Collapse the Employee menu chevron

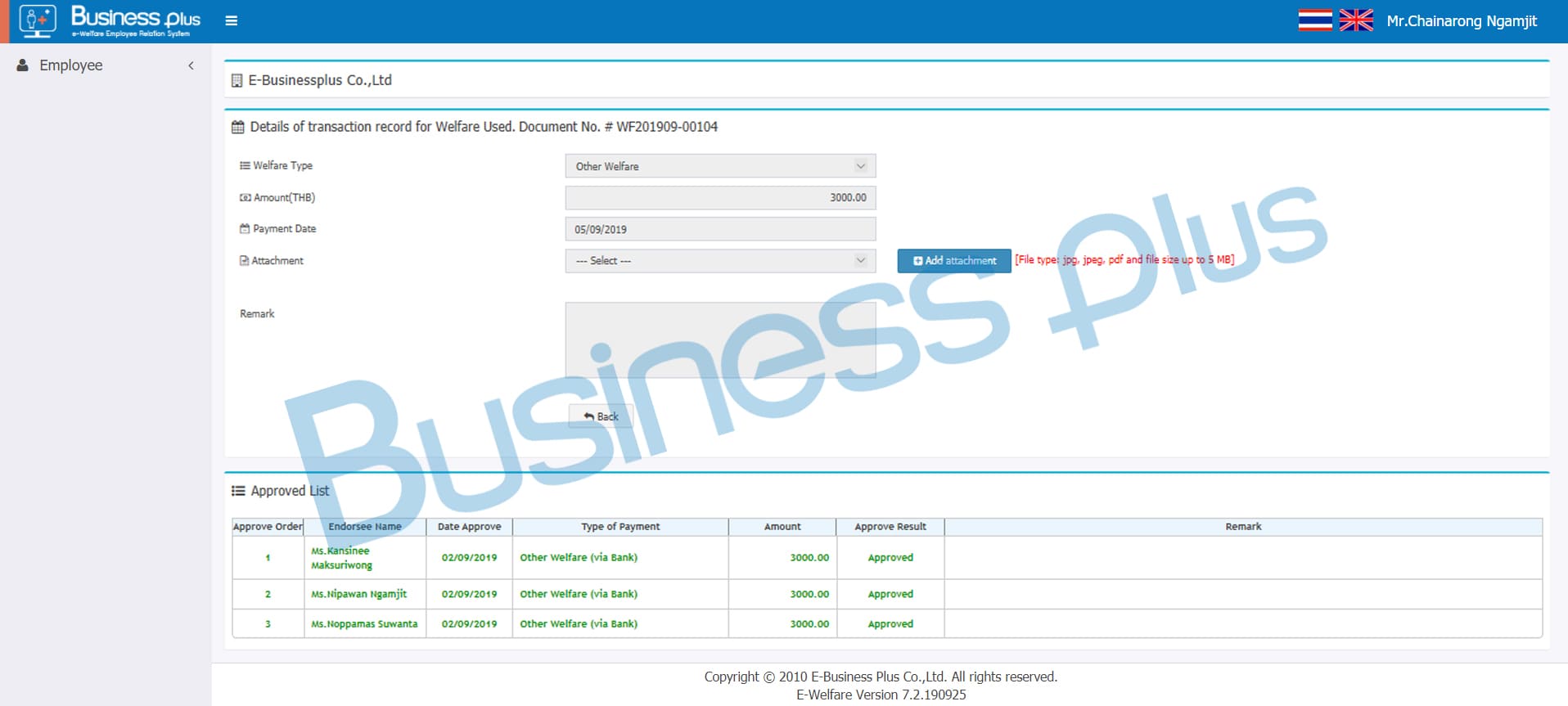click(191, 65)
